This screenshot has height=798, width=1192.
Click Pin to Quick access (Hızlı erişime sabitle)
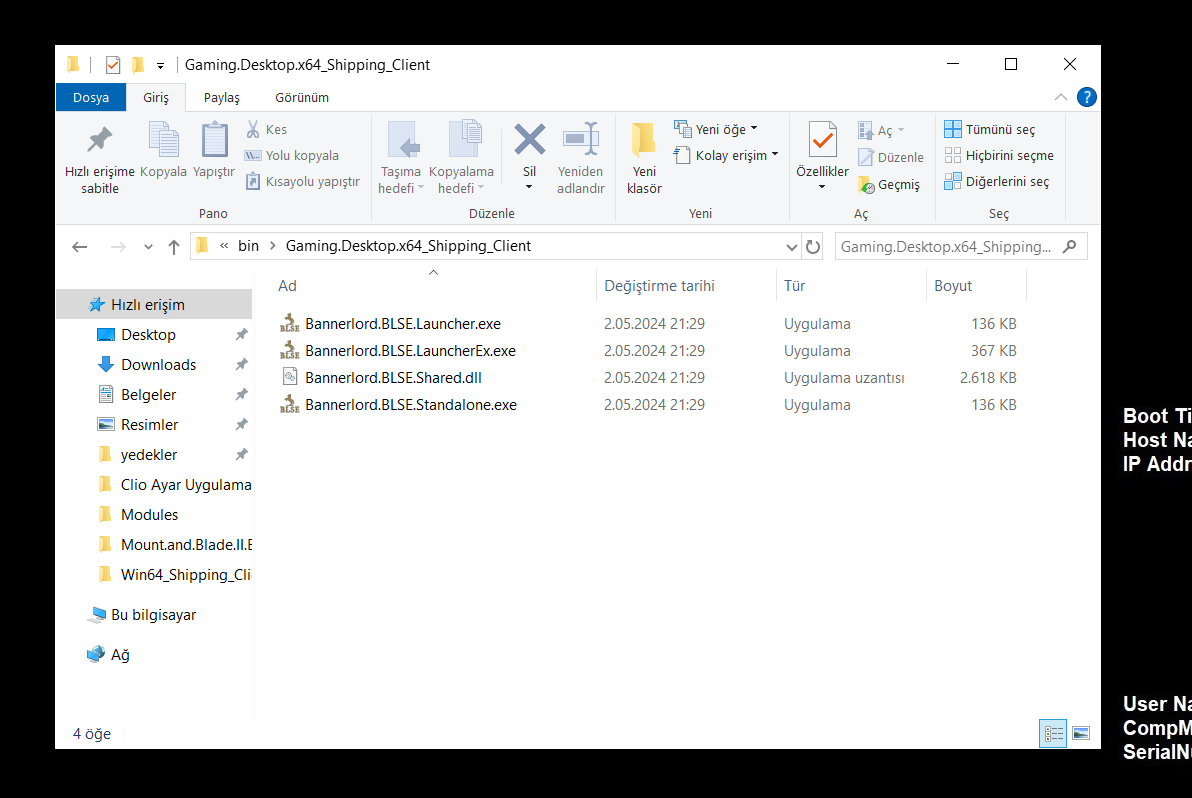(100, 158)
